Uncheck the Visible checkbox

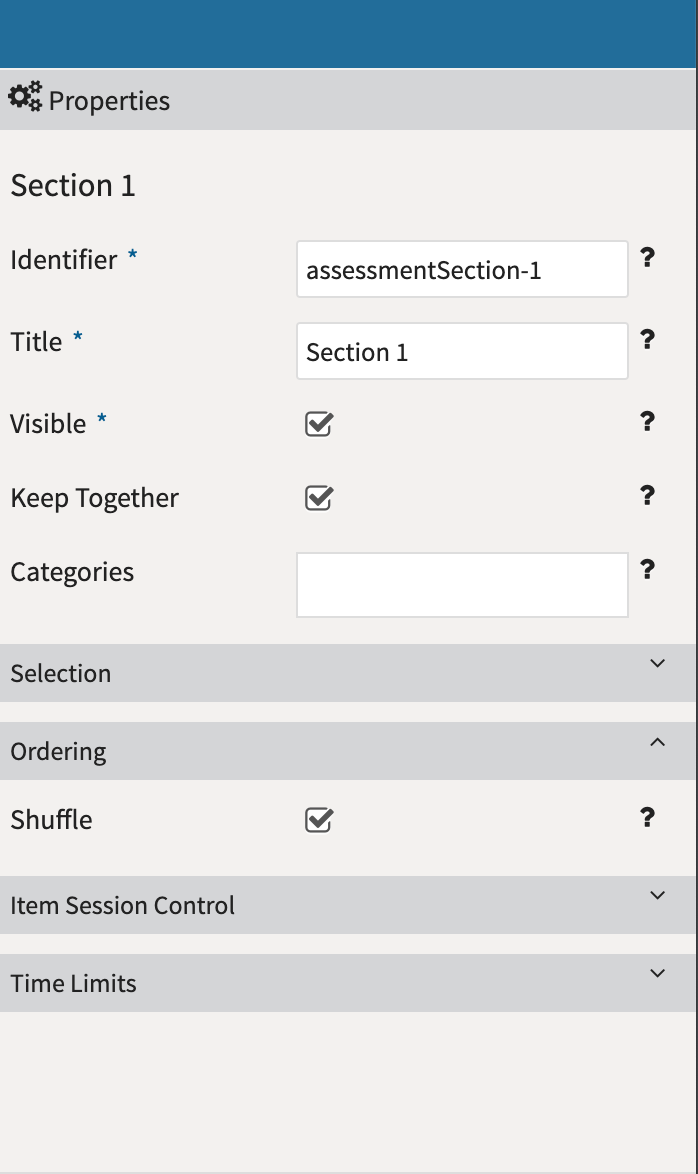click(317, 424)
